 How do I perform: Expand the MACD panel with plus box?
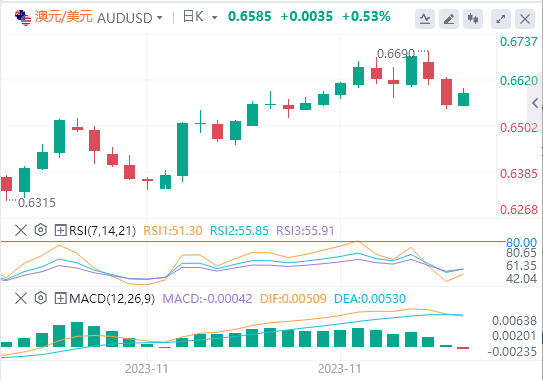click(x=61, y=298)
